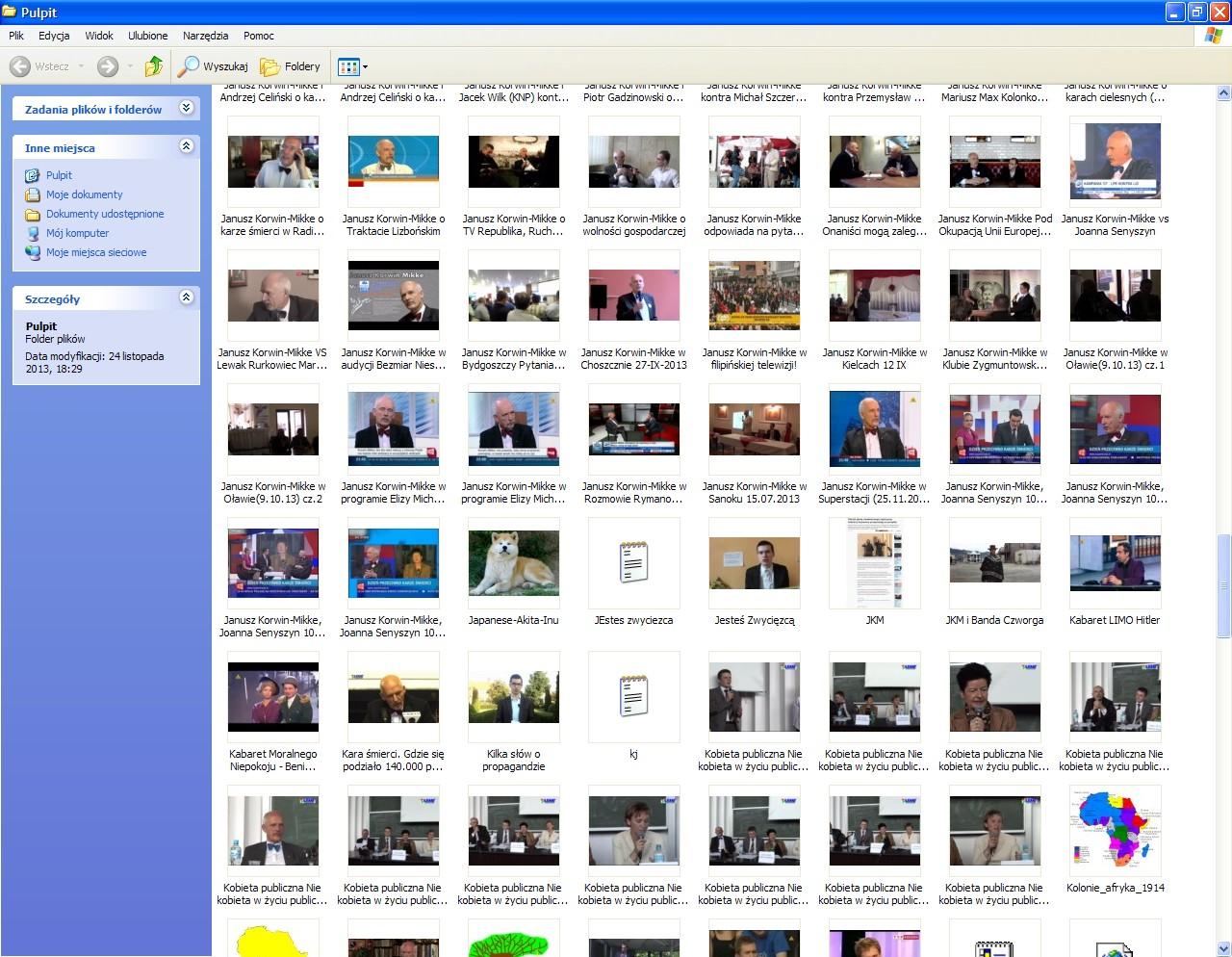The image size is (1232, 957).
Task: Open the Views layout button
Action: 348,66
